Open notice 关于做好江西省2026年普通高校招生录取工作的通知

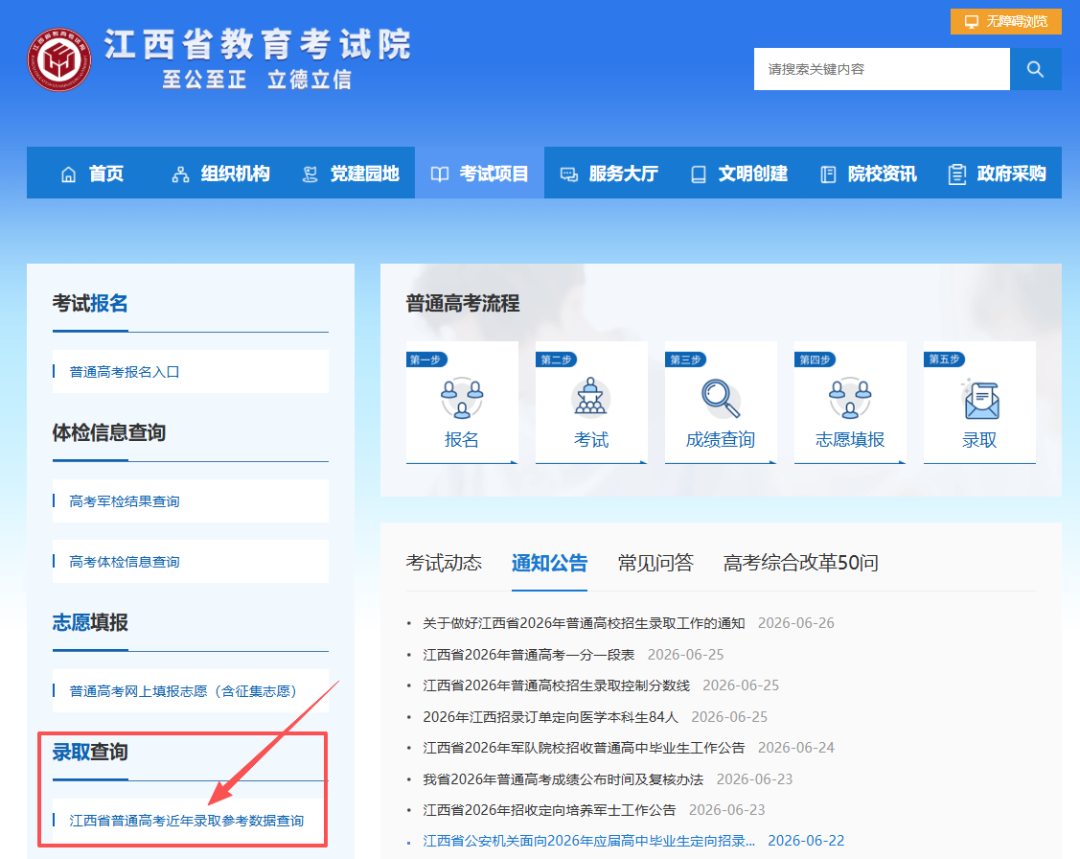click(x=584, y=623)
